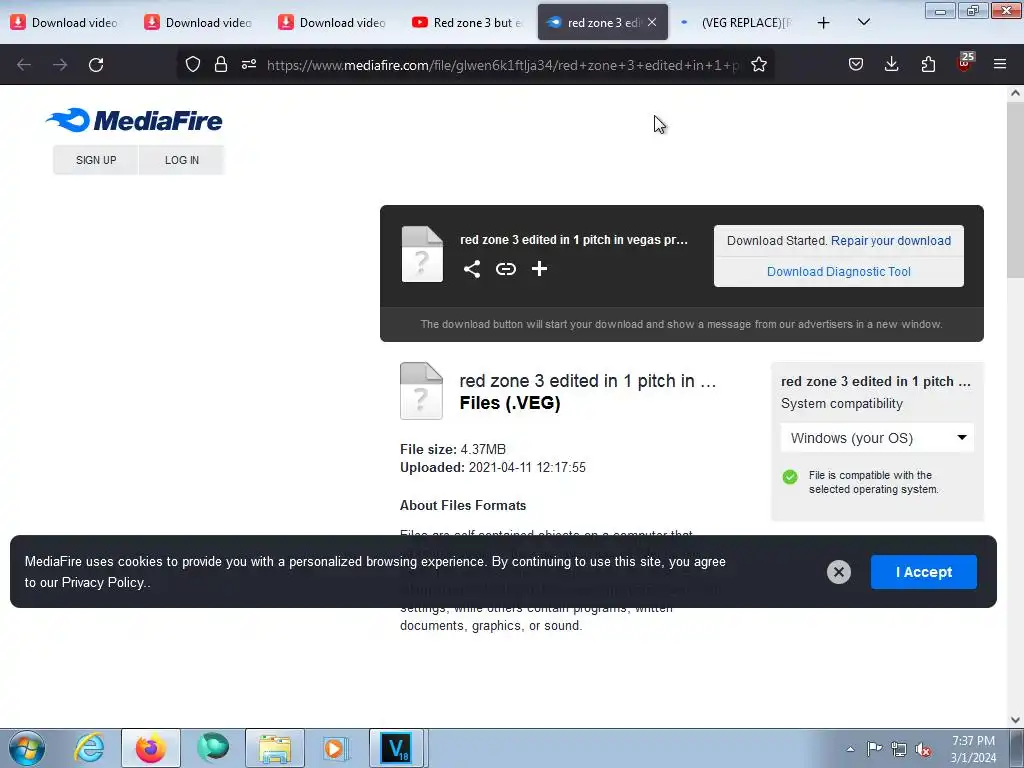Click the forward navigation arrow

(x=60, y=65)
